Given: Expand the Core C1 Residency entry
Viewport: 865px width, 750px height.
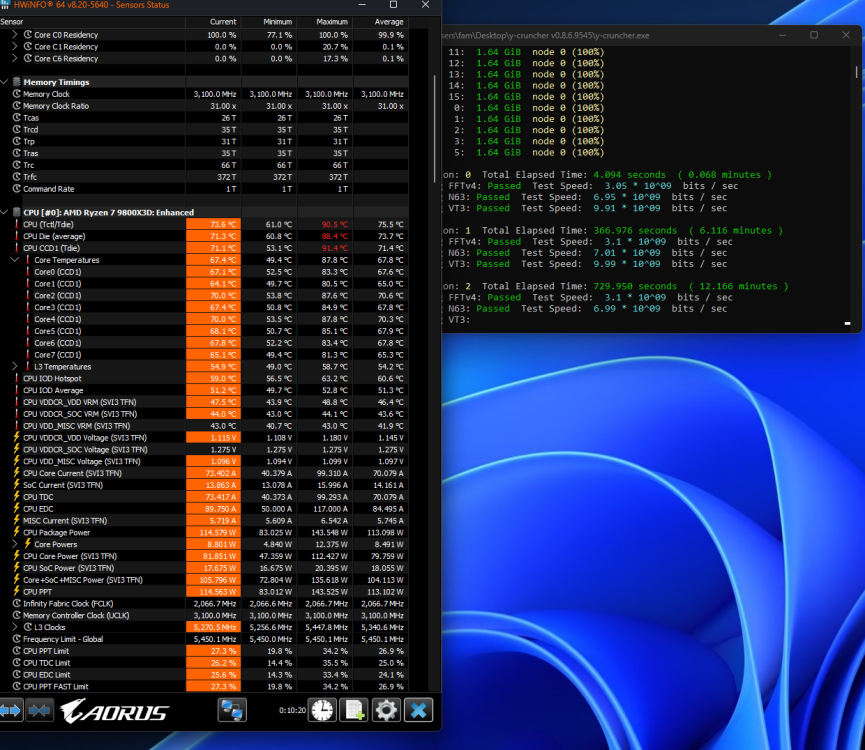Looking at the screenshot, I should [14, 46].
